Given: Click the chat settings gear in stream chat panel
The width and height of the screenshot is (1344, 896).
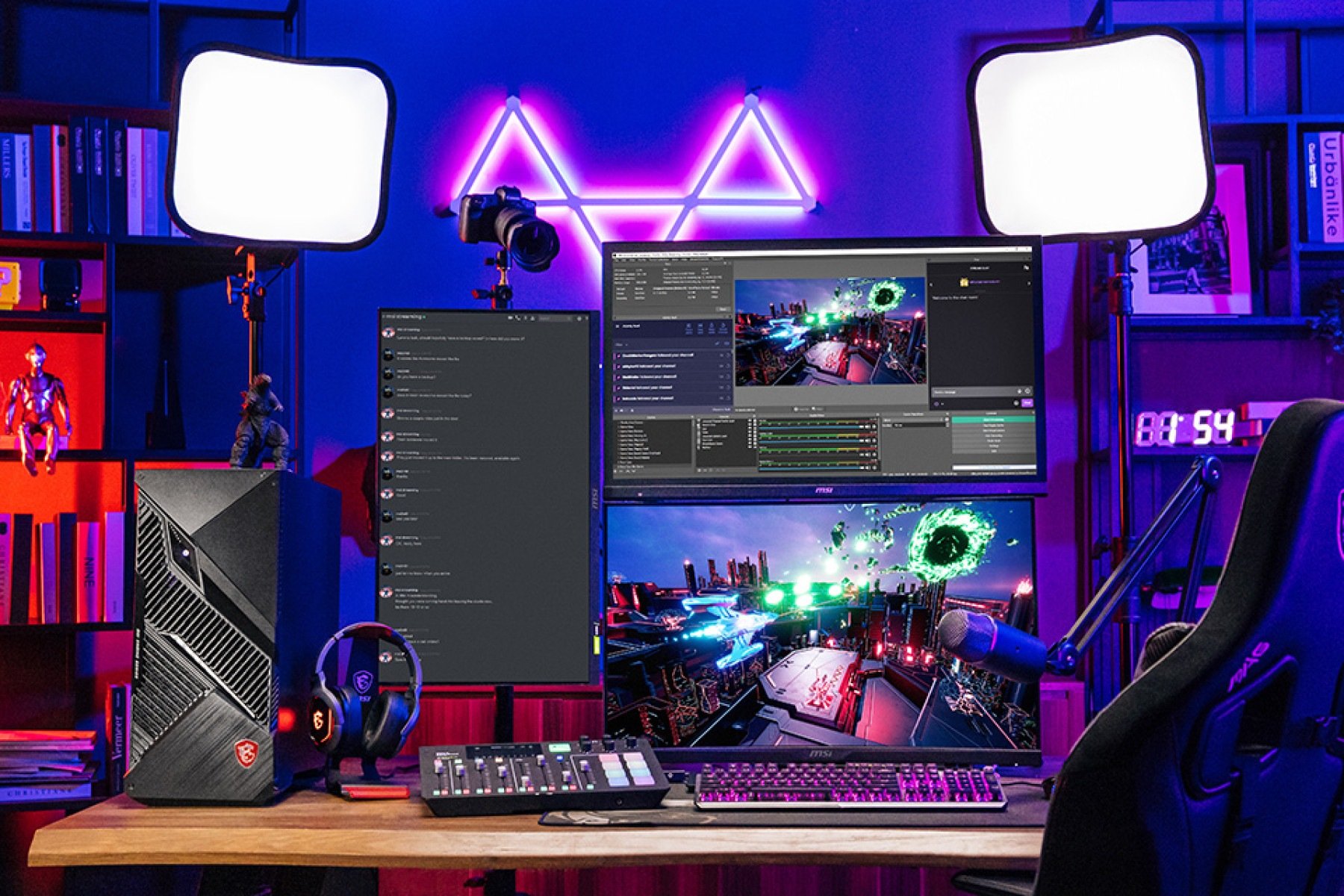Looking at the screenshot, I should (x=1027, y=391).
